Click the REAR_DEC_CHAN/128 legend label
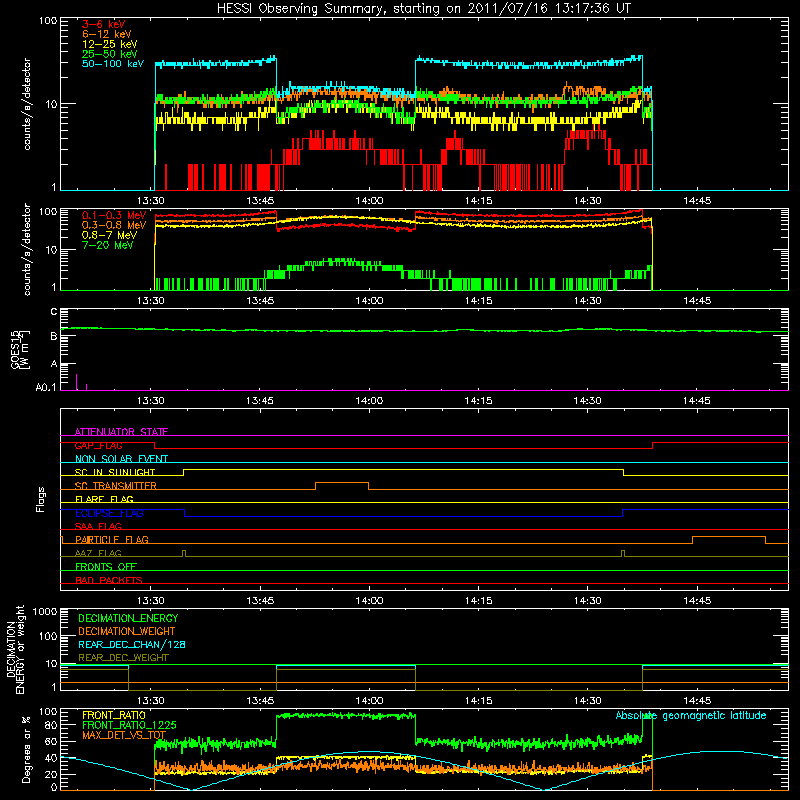This screenshot has height=800, width=800. tap(132, 644)
